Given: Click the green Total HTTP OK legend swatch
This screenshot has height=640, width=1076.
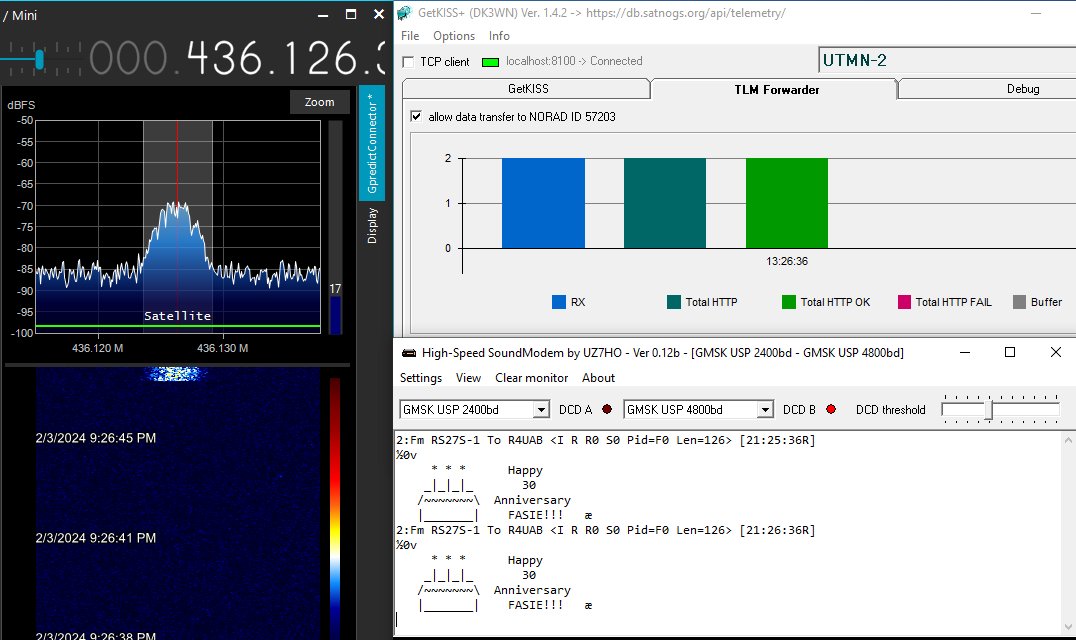Looking at the screenshot, I should [788, 302].
